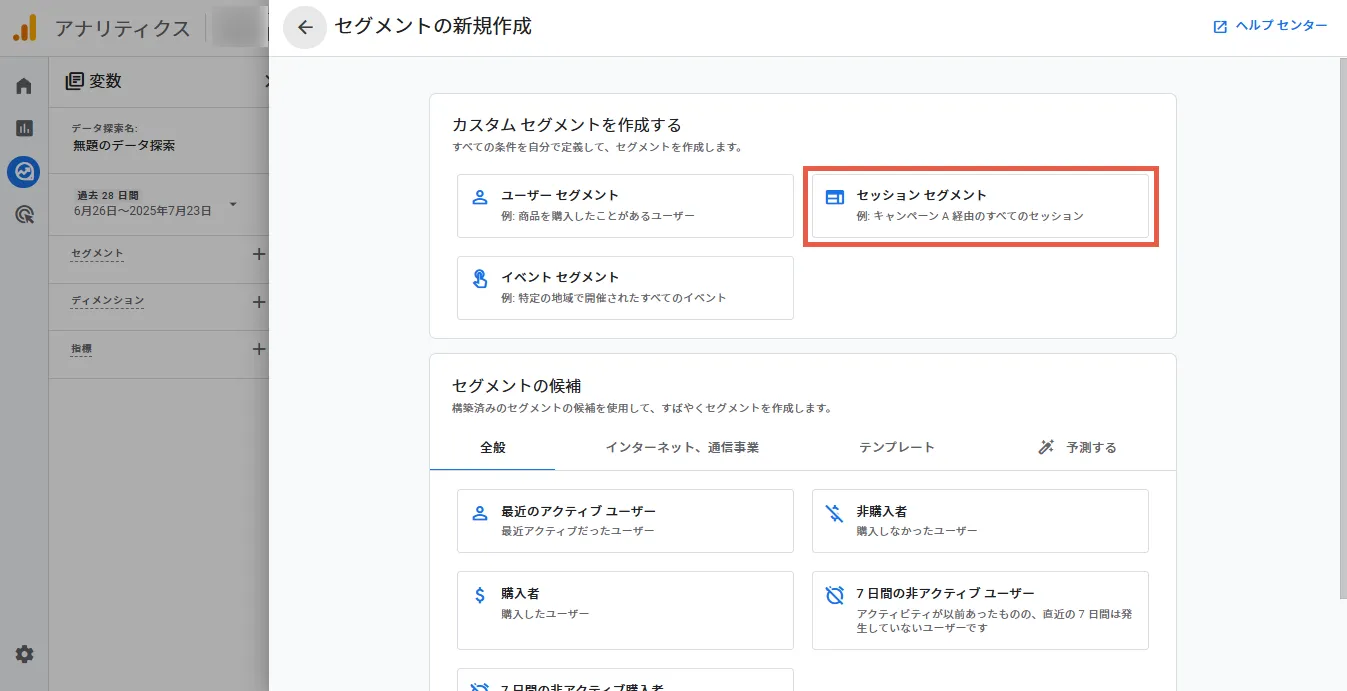Click the crossed dollar icon of 非購入者
Viewport: 1347px width, 691px height.
[835, 513]
